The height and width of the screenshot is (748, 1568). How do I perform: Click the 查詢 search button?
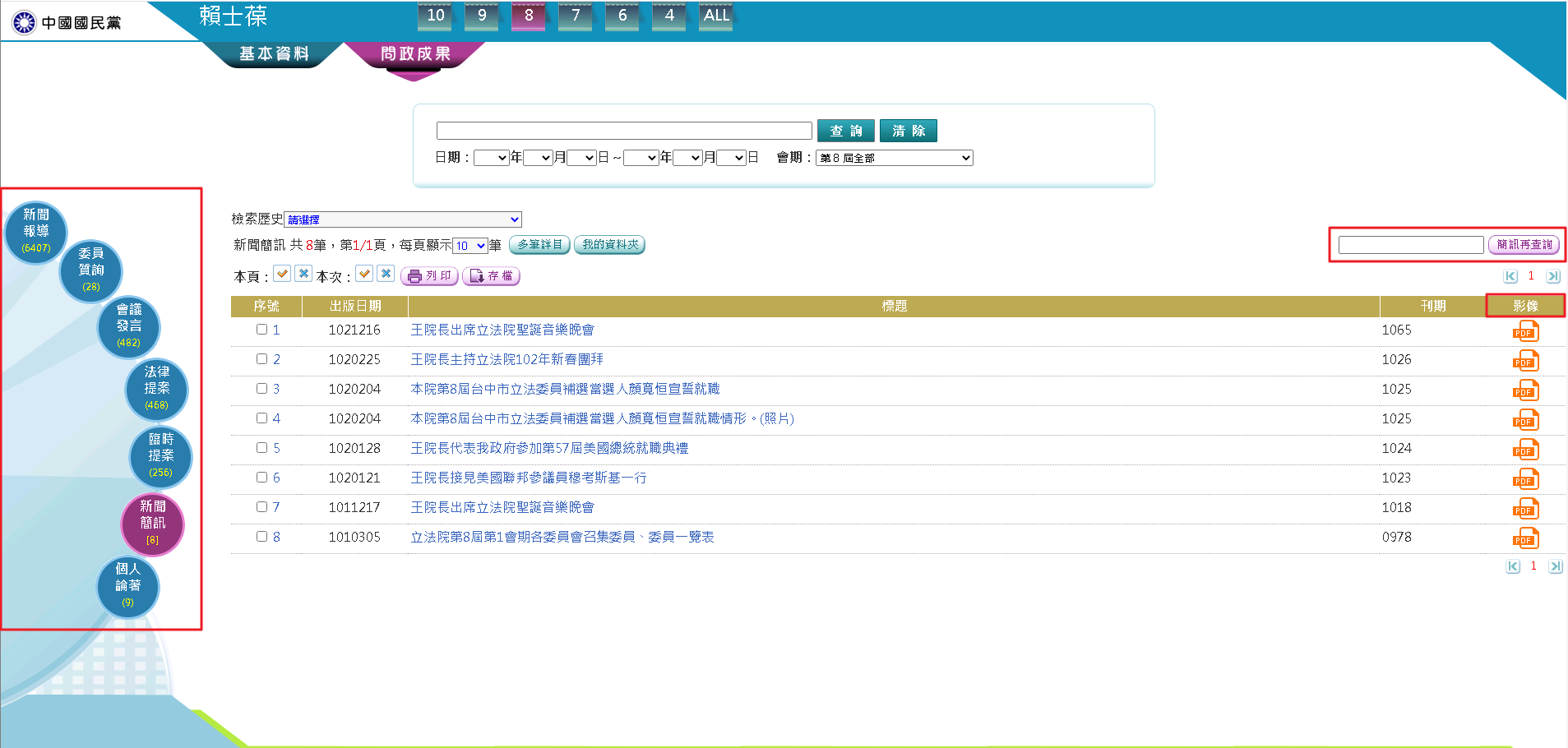click(x=845, y=131)
